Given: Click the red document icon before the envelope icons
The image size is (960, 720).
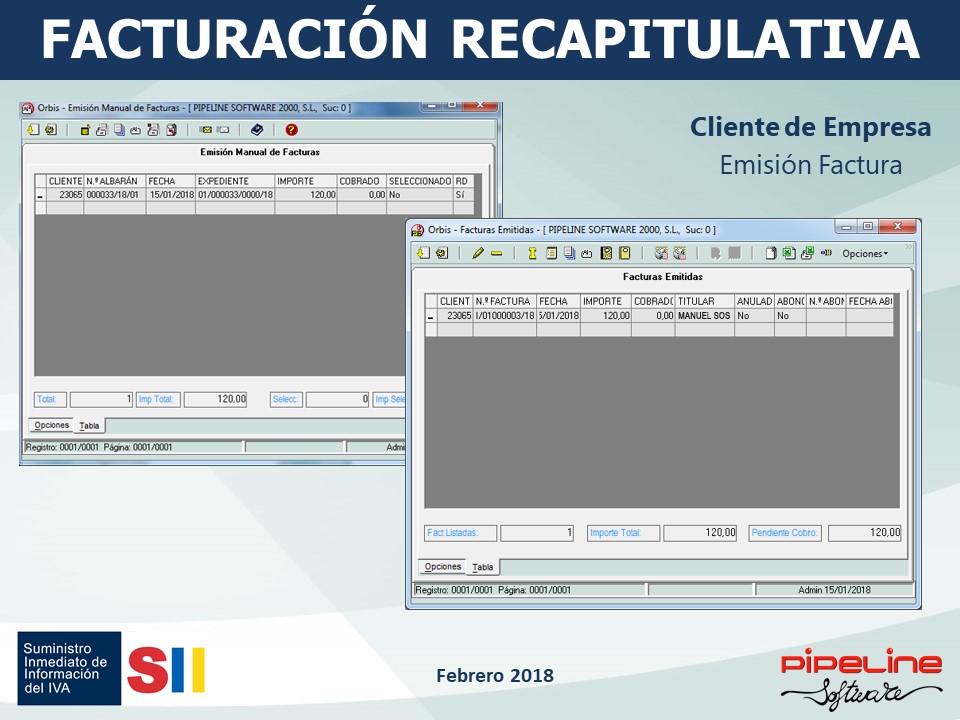Looking at the screenshot, I should (172, 130).
